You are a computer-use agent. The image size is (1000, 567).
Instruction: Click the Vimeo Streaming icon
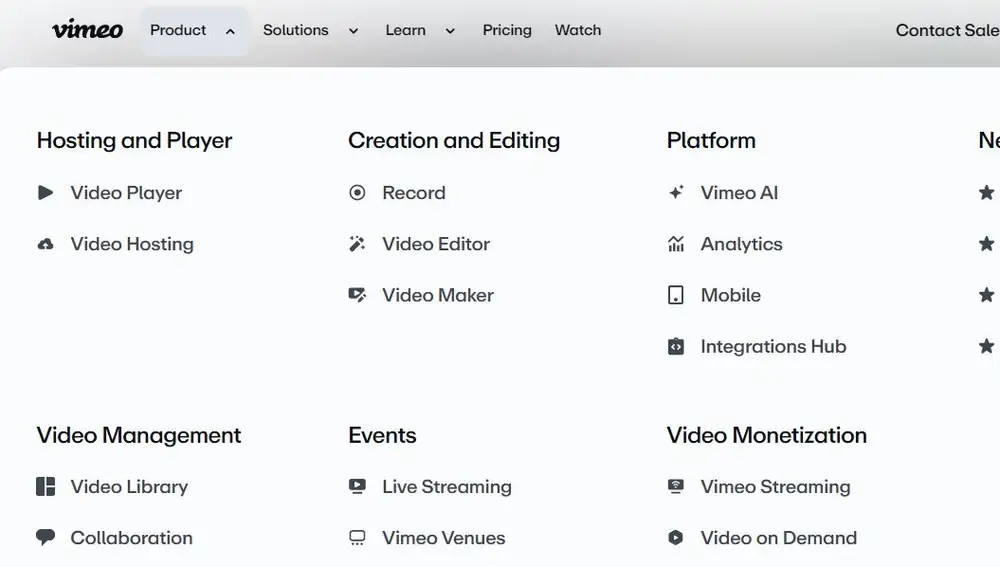(676, 487)
